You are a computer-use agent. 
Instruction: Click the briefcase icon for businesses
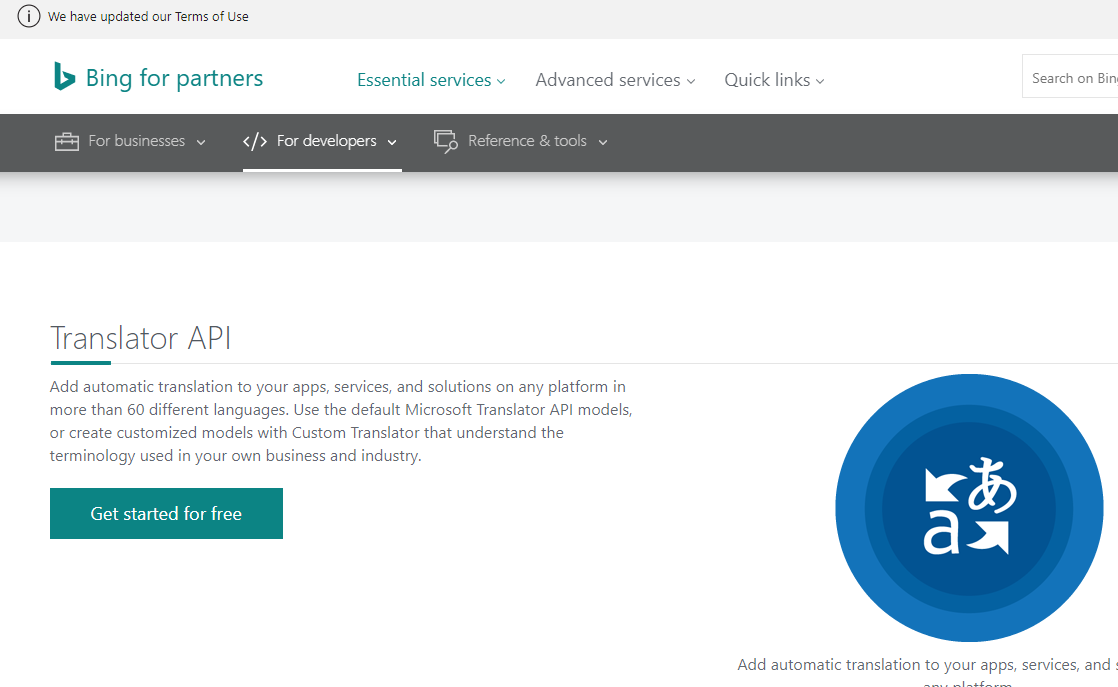coord(67,141)
